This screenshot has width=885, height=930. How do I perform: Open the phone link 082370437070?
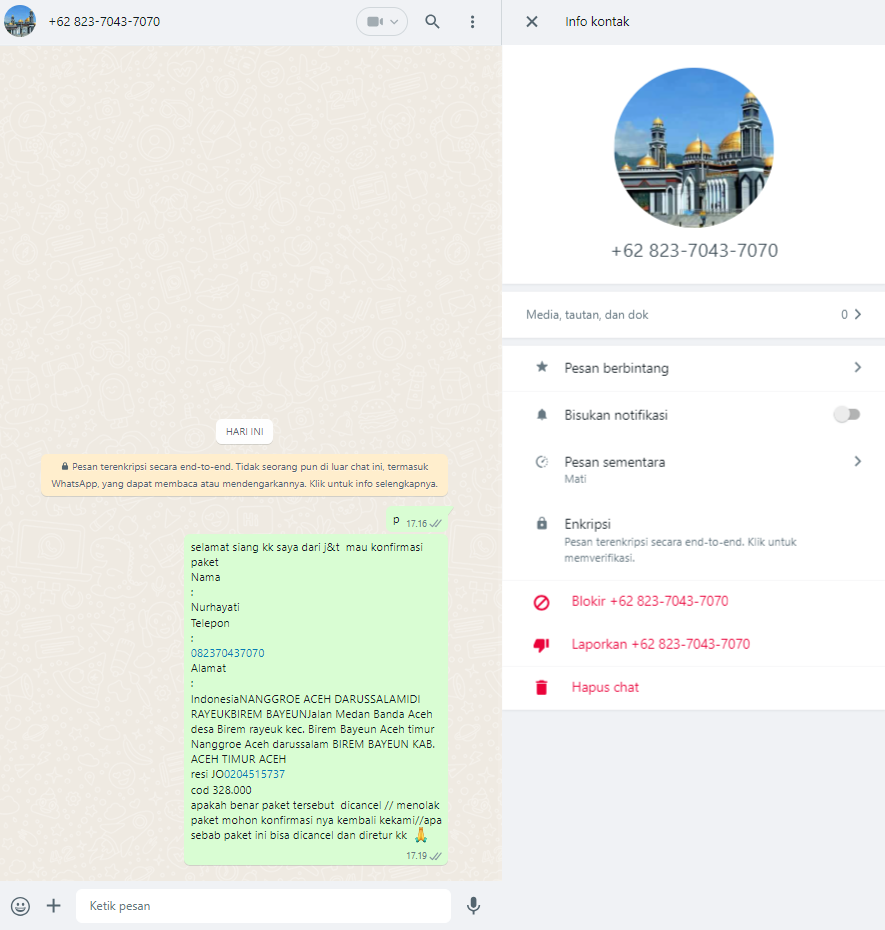coord(228,653)
